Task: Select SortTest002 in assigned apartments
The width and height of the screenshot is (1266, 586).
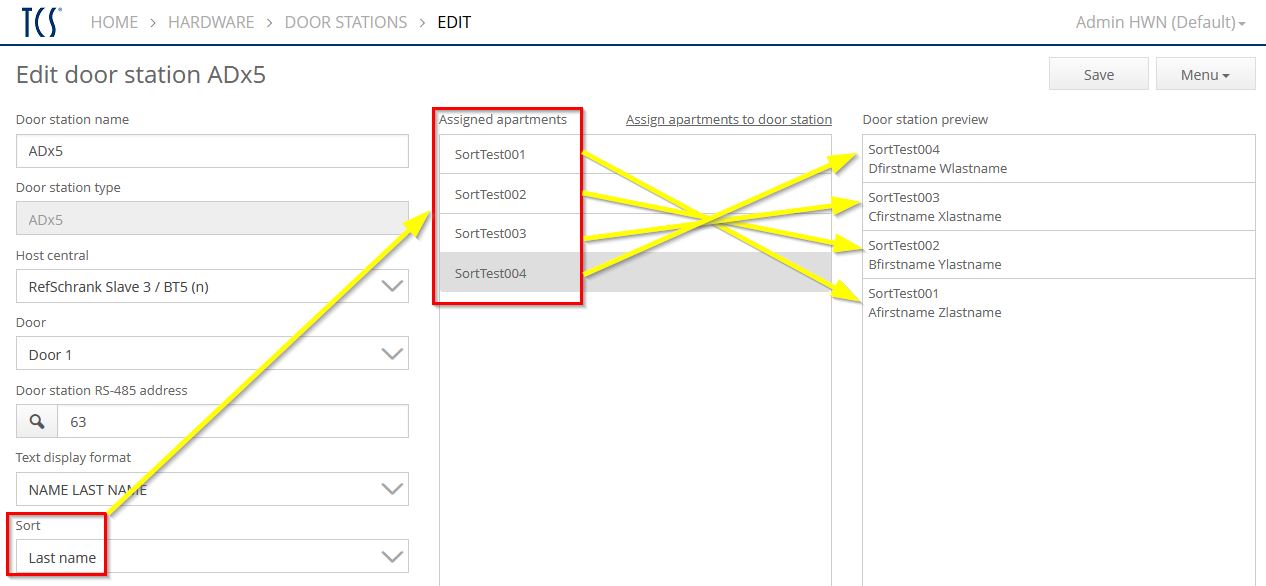Action: (490, 194)
